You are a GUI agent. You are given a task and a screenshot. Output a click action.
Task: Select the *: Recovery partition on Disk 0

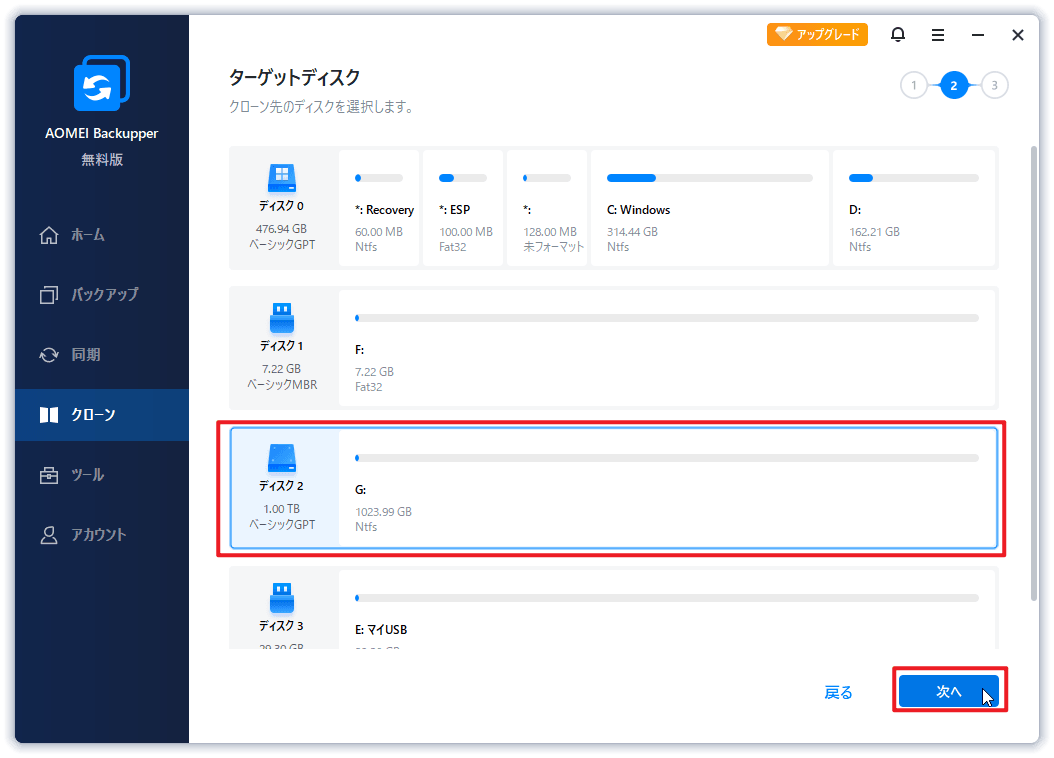pos(379,208)
